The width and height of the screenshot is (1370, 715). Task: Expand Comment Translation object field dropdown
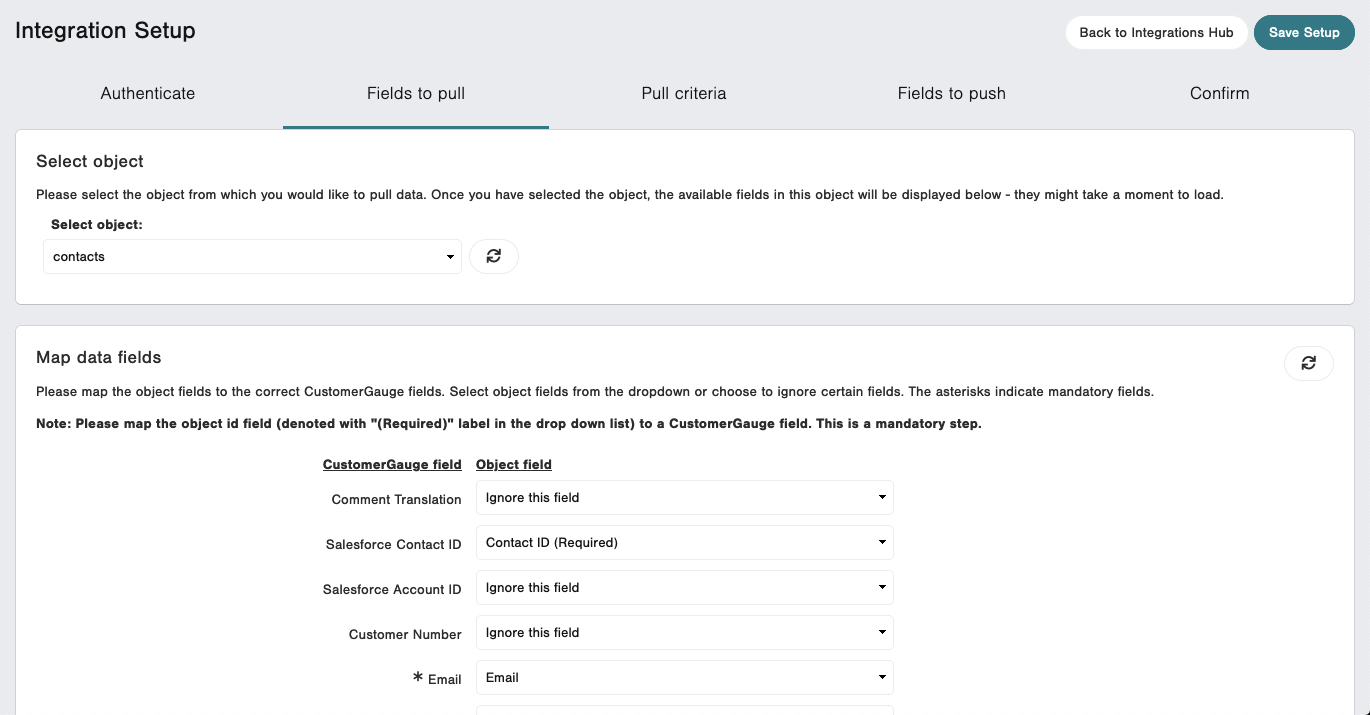(685, 497)
